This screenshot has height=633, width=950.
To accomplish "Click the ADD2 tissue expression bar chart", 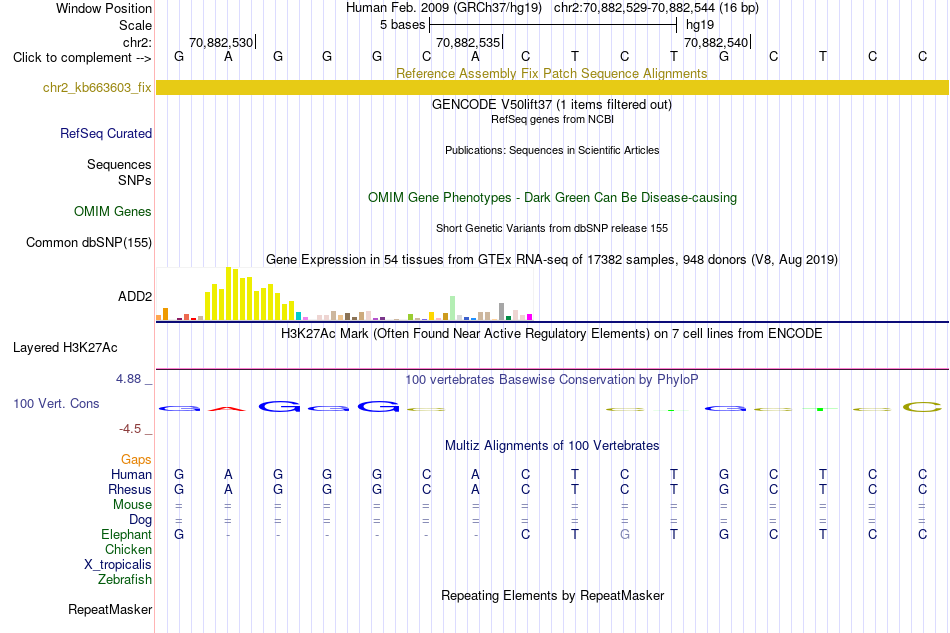I will coord(344,294).
